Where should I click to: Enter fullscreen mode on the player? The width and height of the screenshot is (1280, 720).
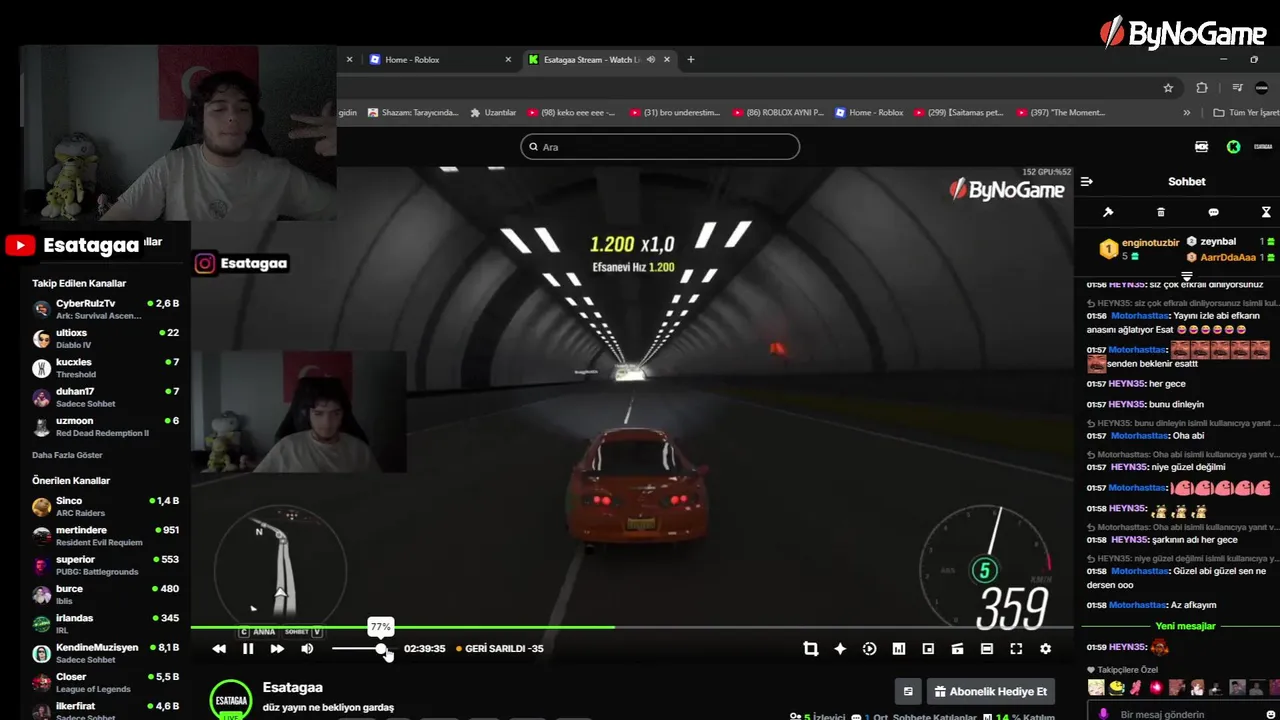click(1016, 649)
